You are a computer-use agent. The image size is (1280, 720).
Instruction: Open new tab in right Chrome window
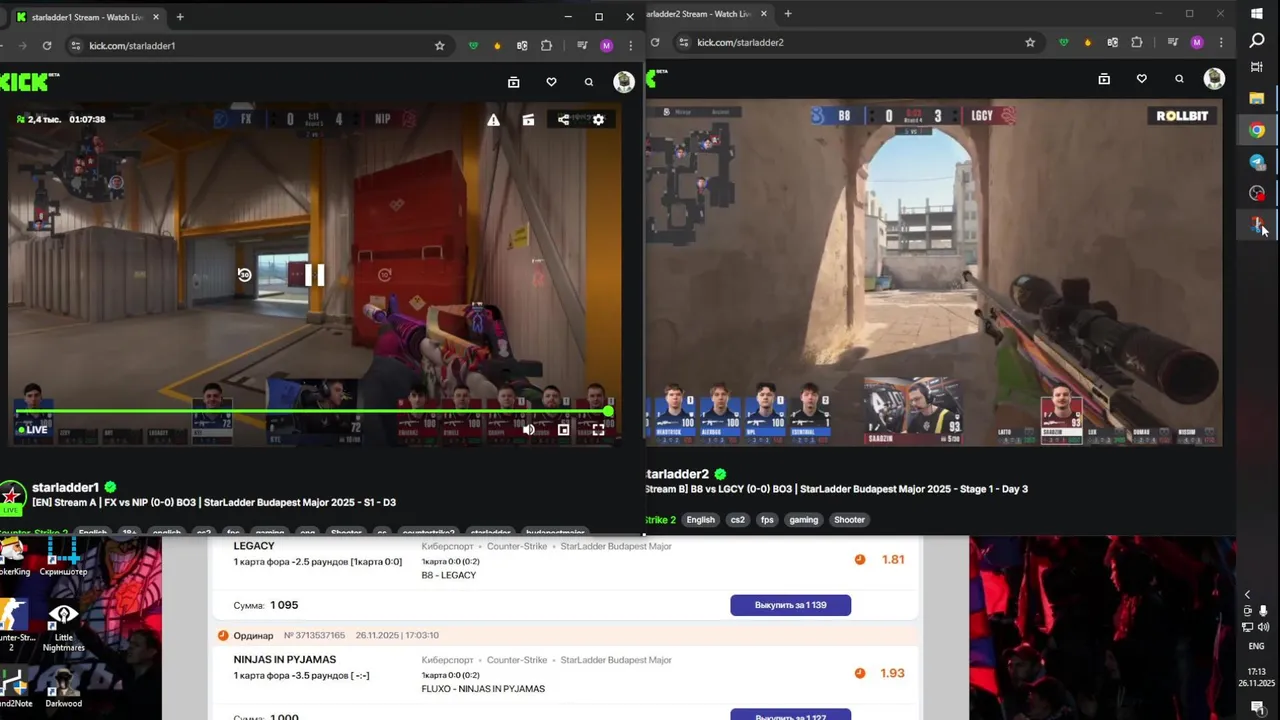click(x=788, y=14)
